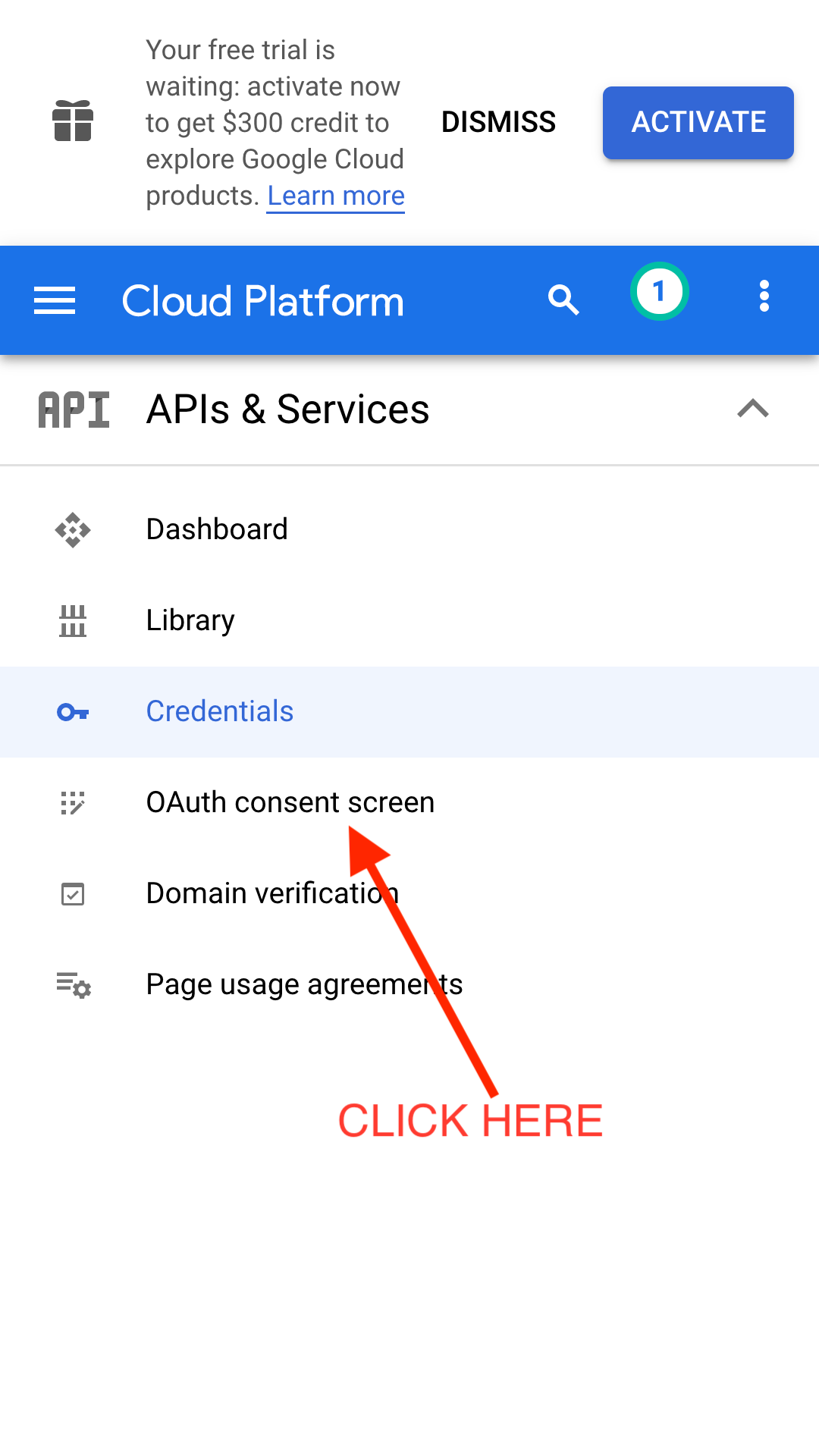The image size is (819, 1456).
Task: Click the gift free trial icon
Action: (x=73, y=121)
